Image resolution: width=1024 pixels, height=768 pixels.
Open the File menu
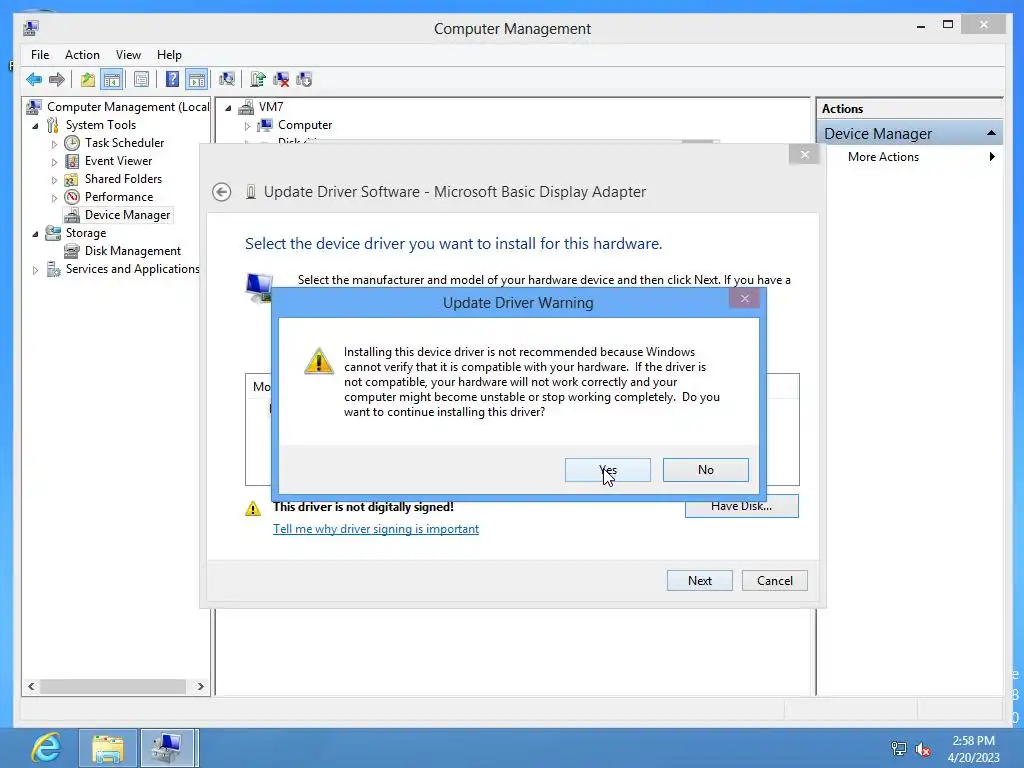tap(40, 55)
